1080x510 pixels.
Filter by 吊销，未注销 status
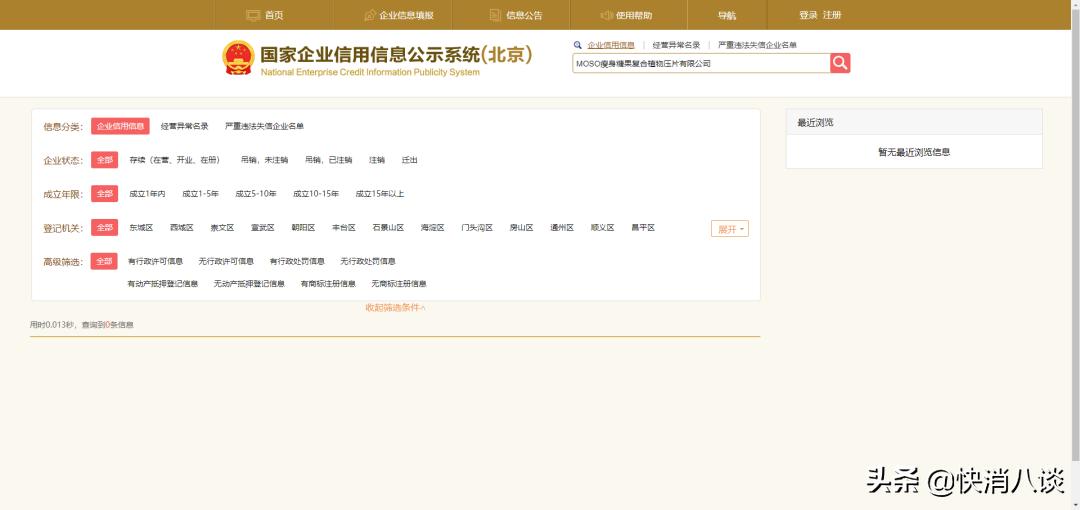(264, 160)
